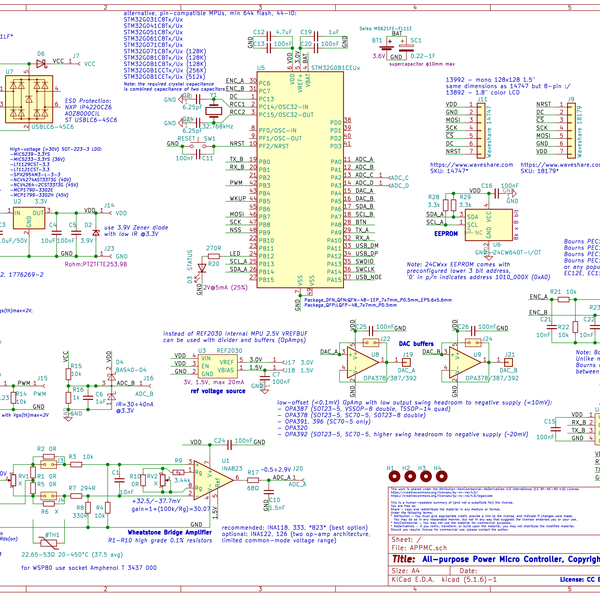Click the SWDIO net label
The height and width of the screenshot is (600, 600).
pyautogui.click(x=365, y=261)
